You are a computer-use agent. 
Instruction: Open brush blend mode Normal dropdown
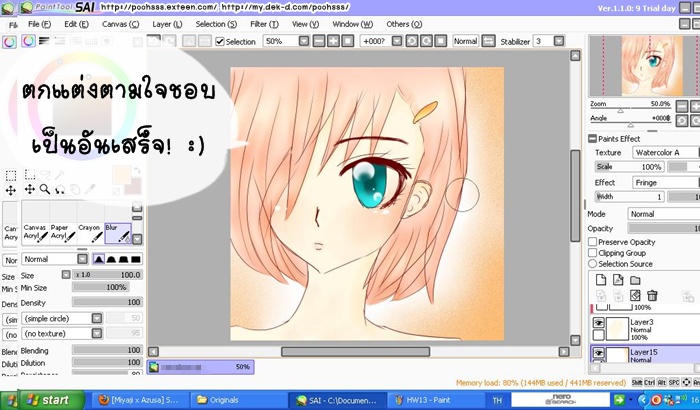83,259
